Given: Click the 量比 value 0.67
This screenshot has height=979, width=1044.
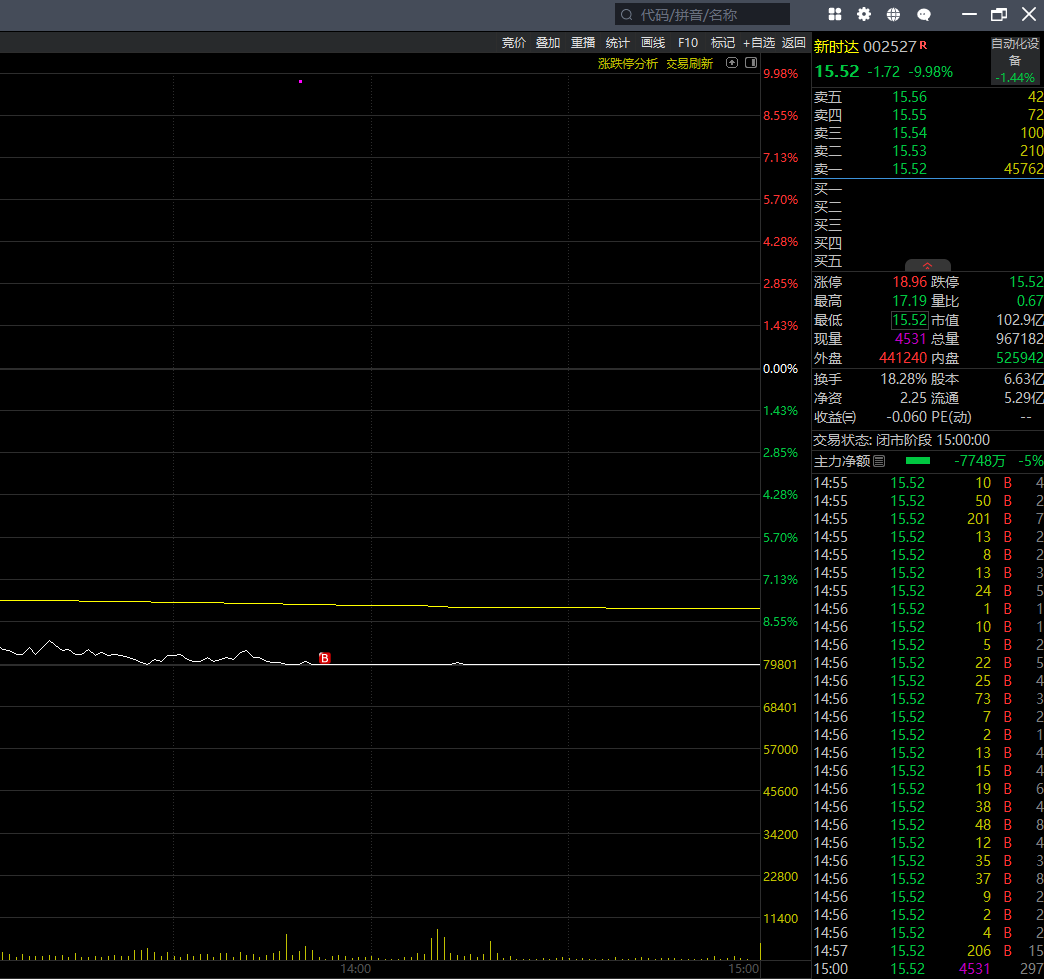Looking at the screenshot, I should click(1029, 301).
